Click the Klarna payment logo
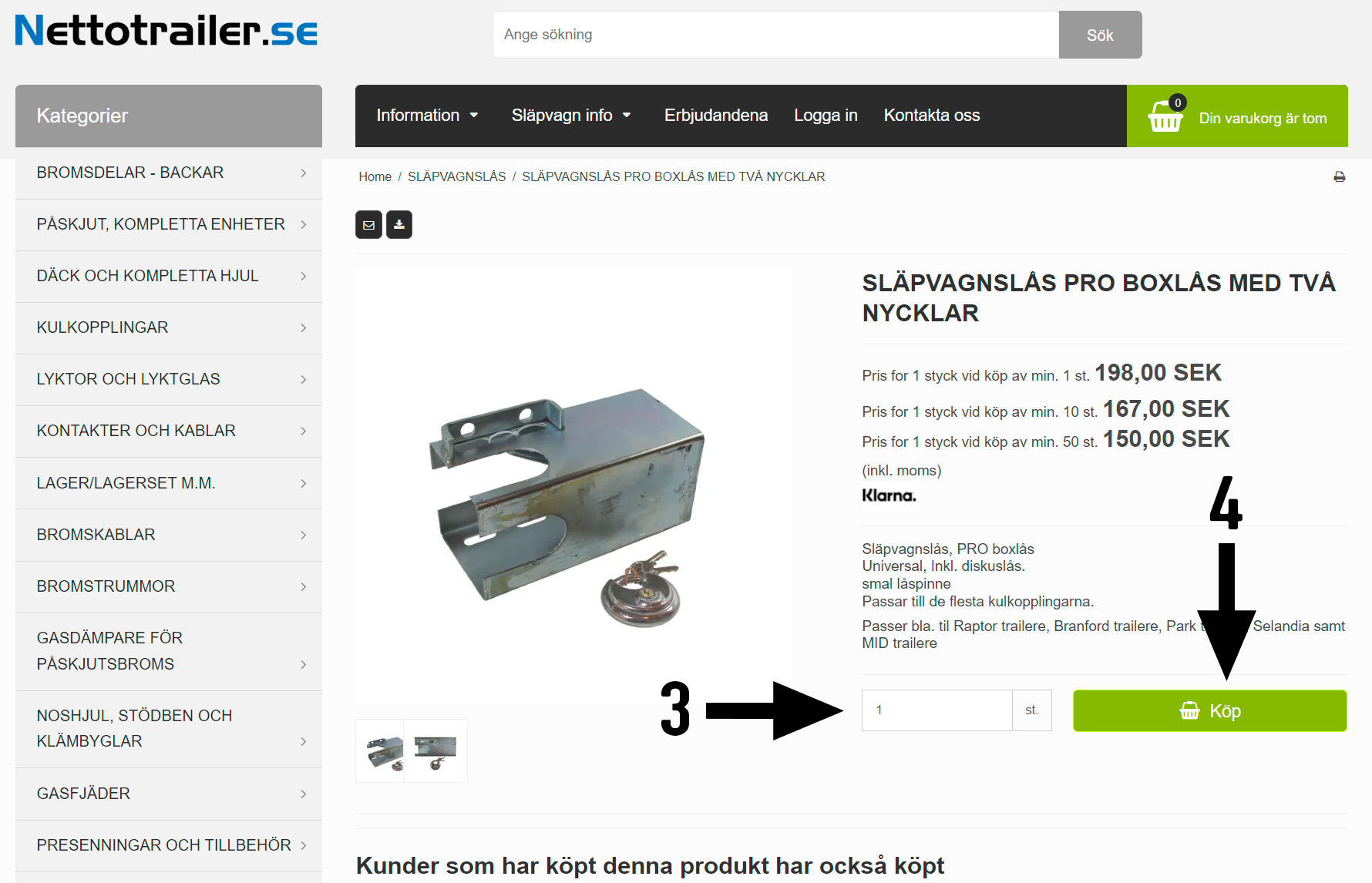 click(x=889, y=495)
